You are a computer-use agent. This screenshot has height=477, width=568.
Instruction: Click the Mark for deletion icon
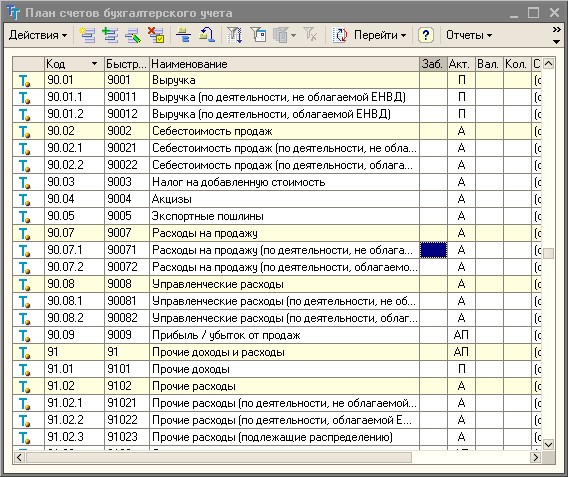(156, 35)
